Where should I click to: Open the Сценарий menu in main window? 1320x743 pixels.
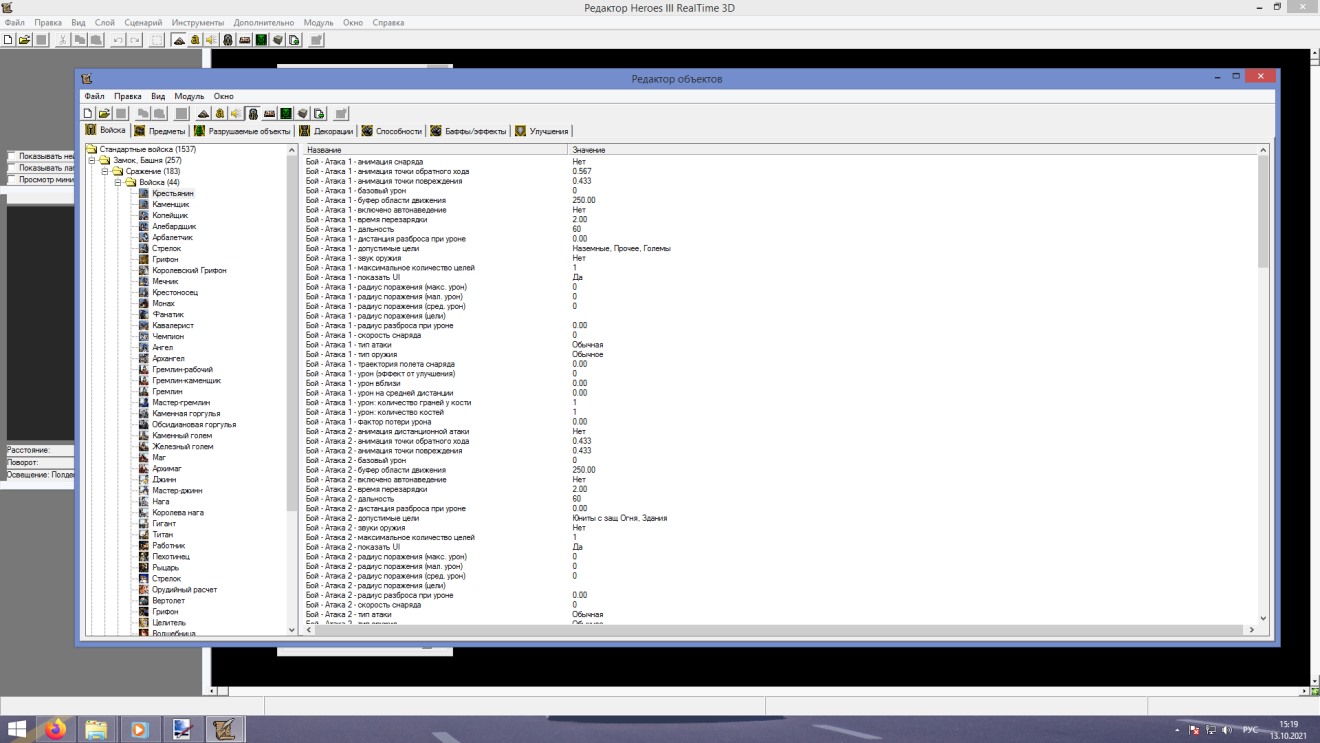pyautogui.click(x=144, y=22)
